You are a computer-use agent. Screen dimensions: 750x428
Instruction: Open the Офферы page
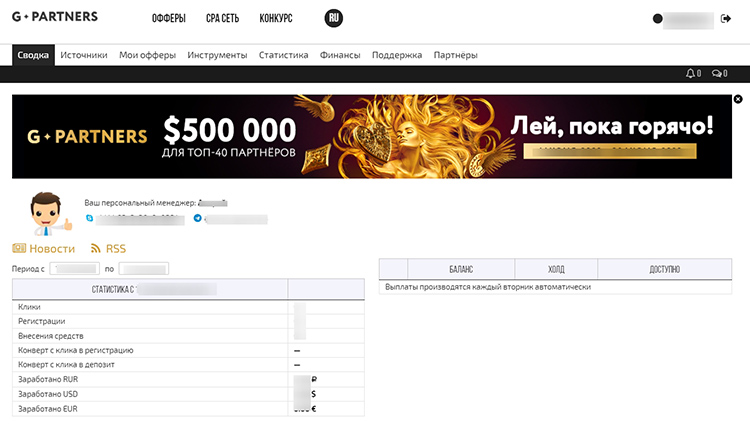[x=169, y=18]
